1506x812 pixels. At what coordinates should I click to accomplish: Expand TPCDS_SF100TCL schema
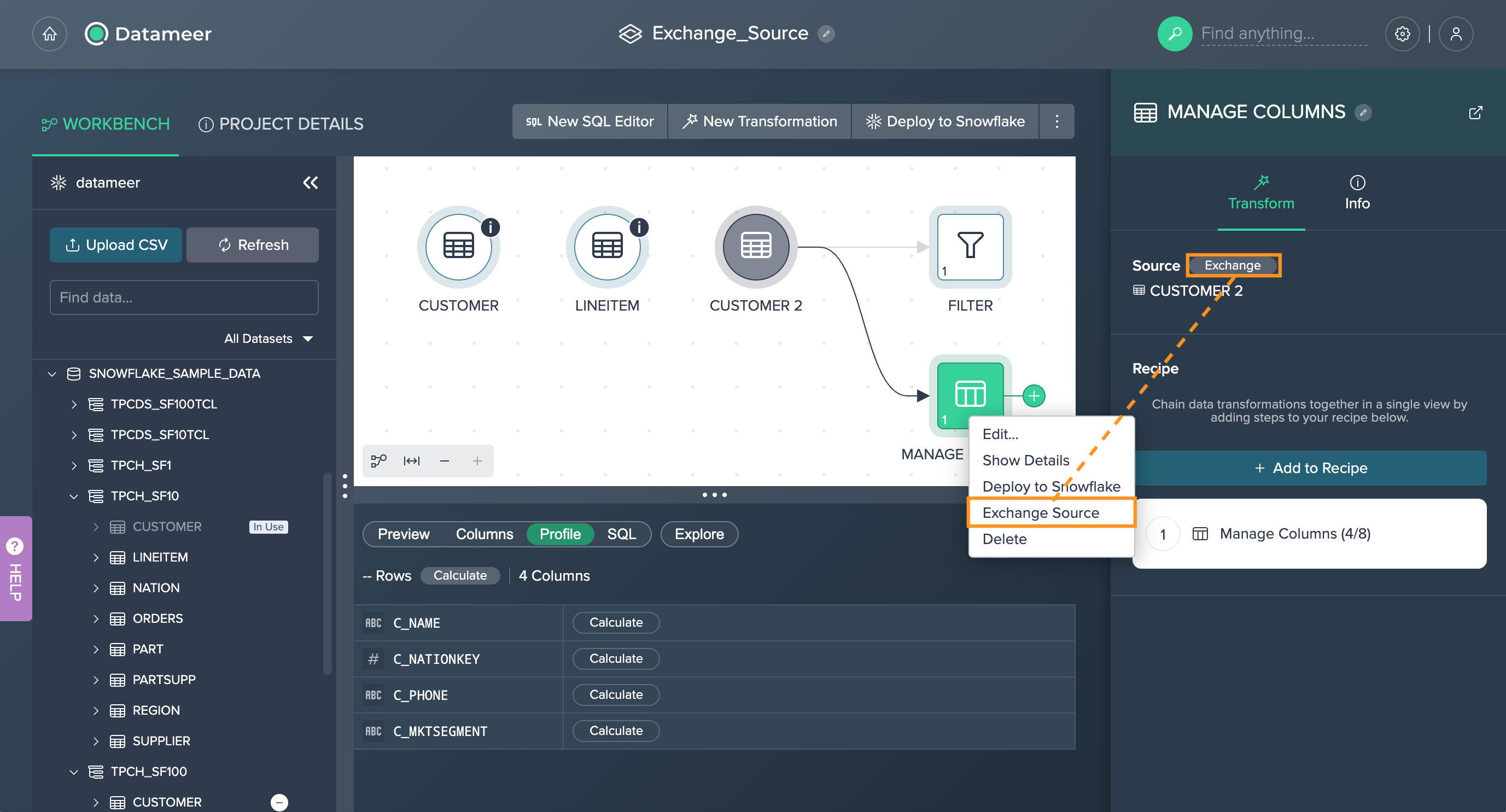click(x=74, y=404)
